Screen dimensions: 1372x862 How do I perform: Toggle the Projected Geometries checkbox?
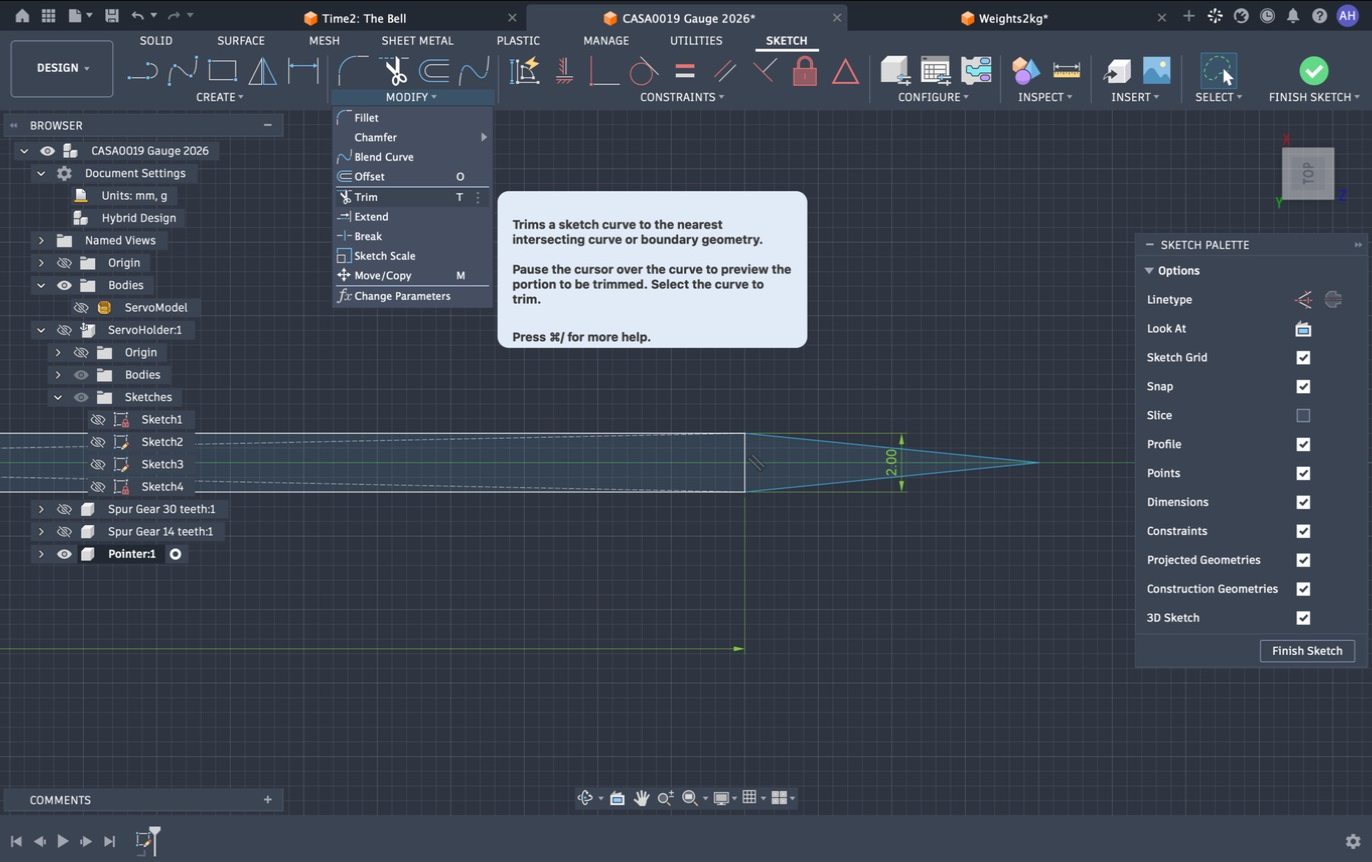coord(1303,560)
